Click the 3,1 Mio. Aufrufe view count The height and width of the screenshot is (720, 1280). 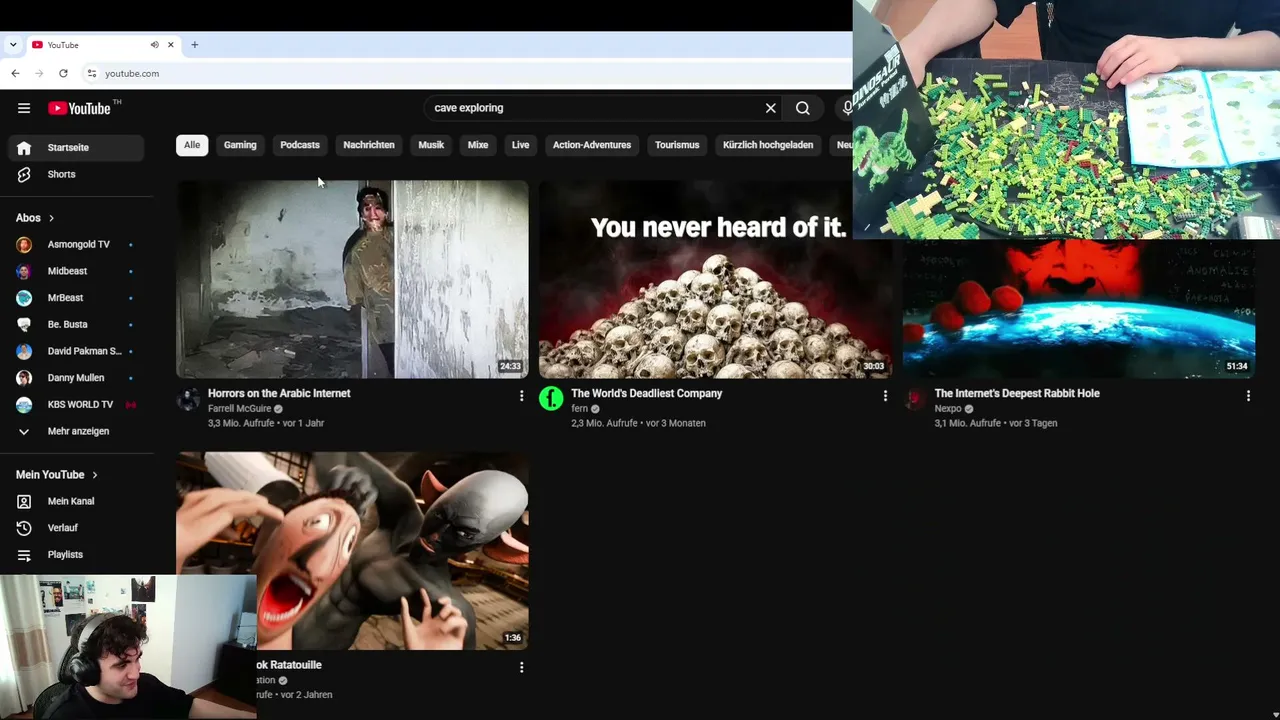(x=968, y=423)
